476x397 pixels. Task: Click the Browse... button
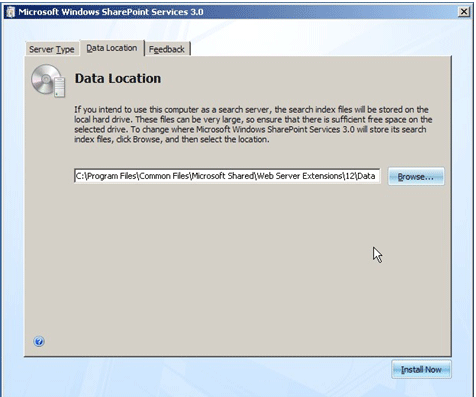(x=416, y=176)
